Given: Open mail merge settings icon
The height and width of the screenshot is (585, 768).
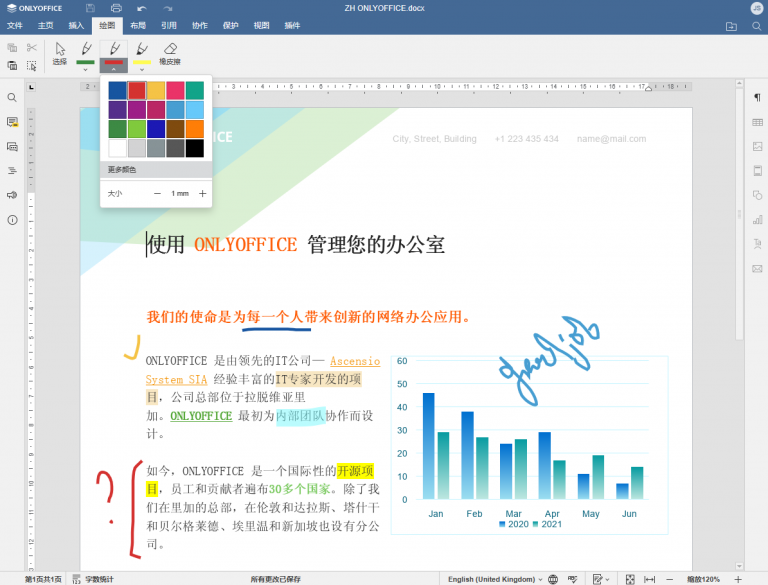Looking at the screenshot, I should coord(757,268).
